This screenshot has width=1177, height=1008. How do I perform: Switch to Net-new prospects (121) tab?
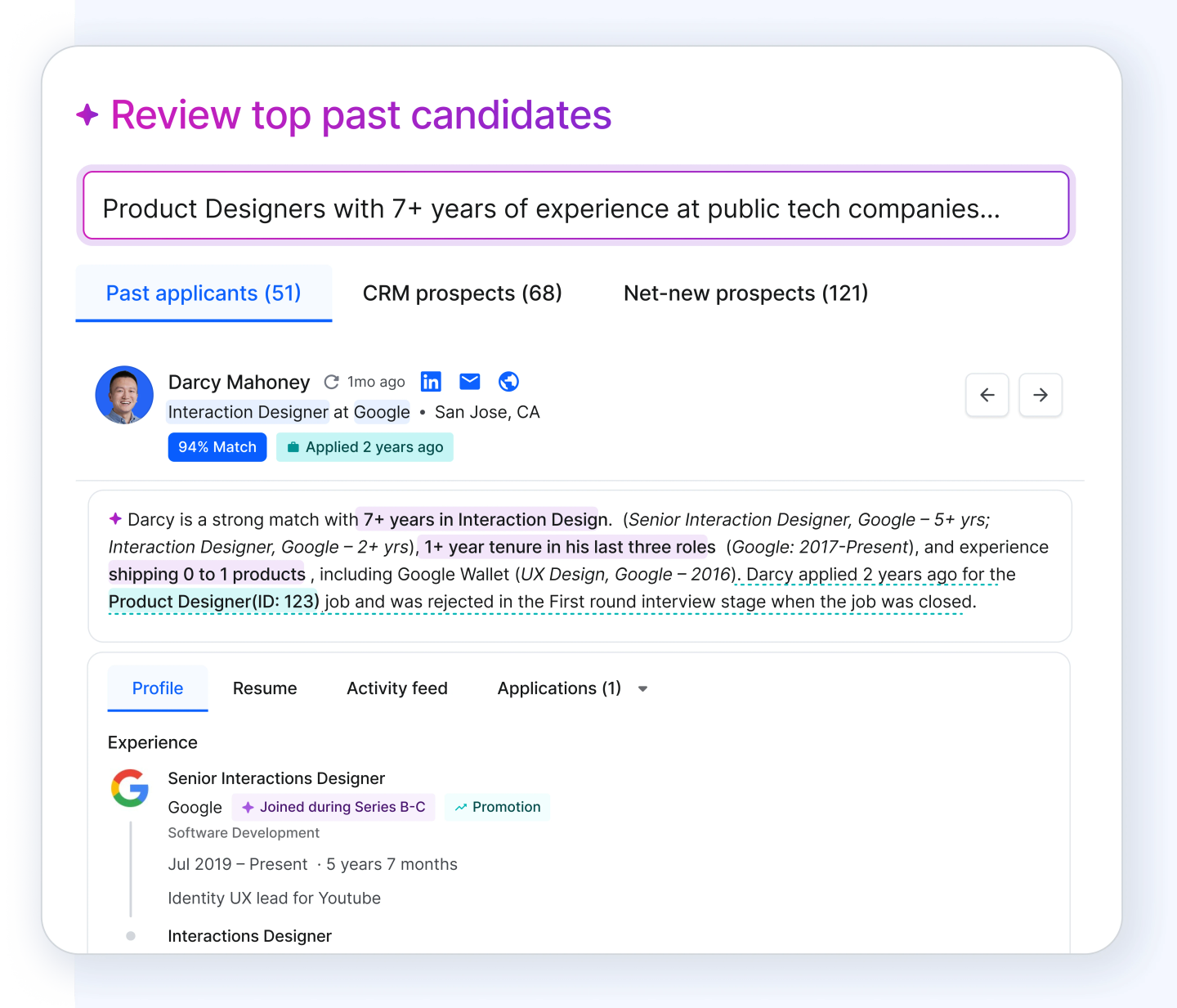click(x=746, y=293)
